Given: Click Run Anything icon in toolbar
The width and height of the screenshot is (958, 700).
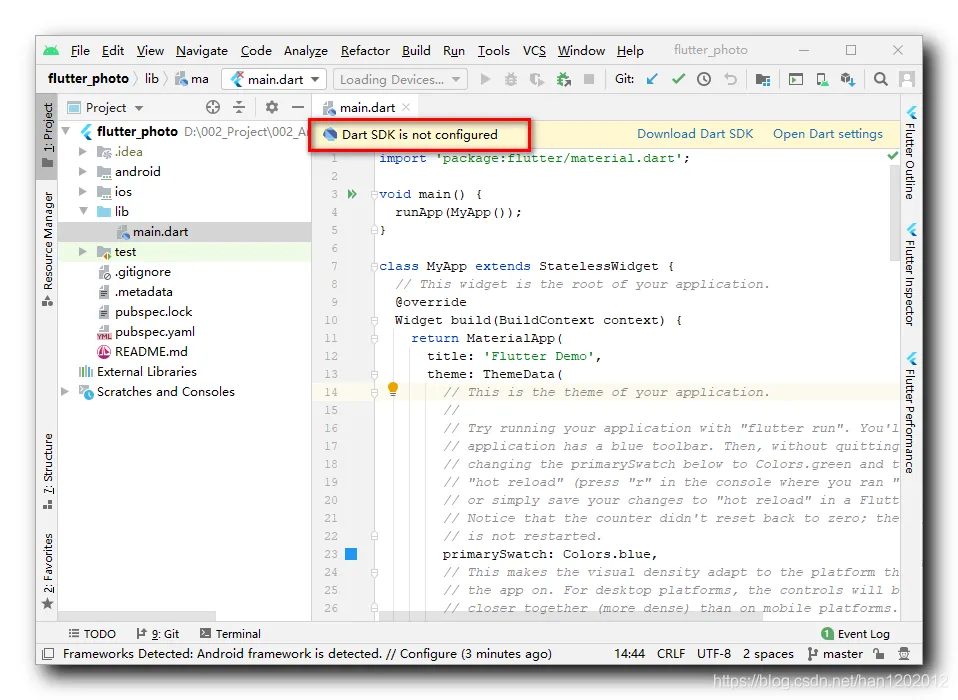Looking at the screenshot, I should click(x=795, y=79).
